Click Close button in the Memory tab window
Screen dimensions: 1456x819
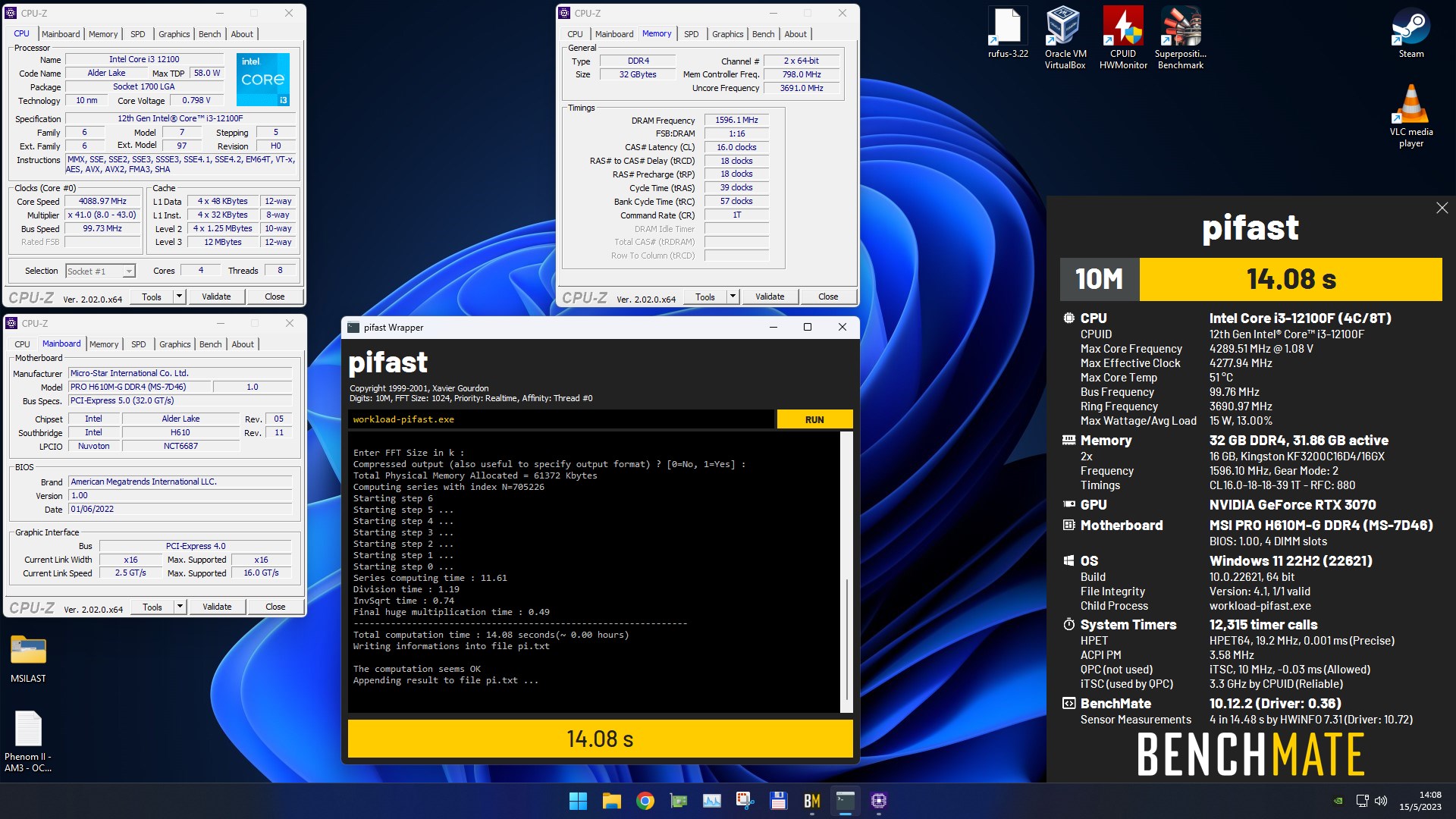828,297
